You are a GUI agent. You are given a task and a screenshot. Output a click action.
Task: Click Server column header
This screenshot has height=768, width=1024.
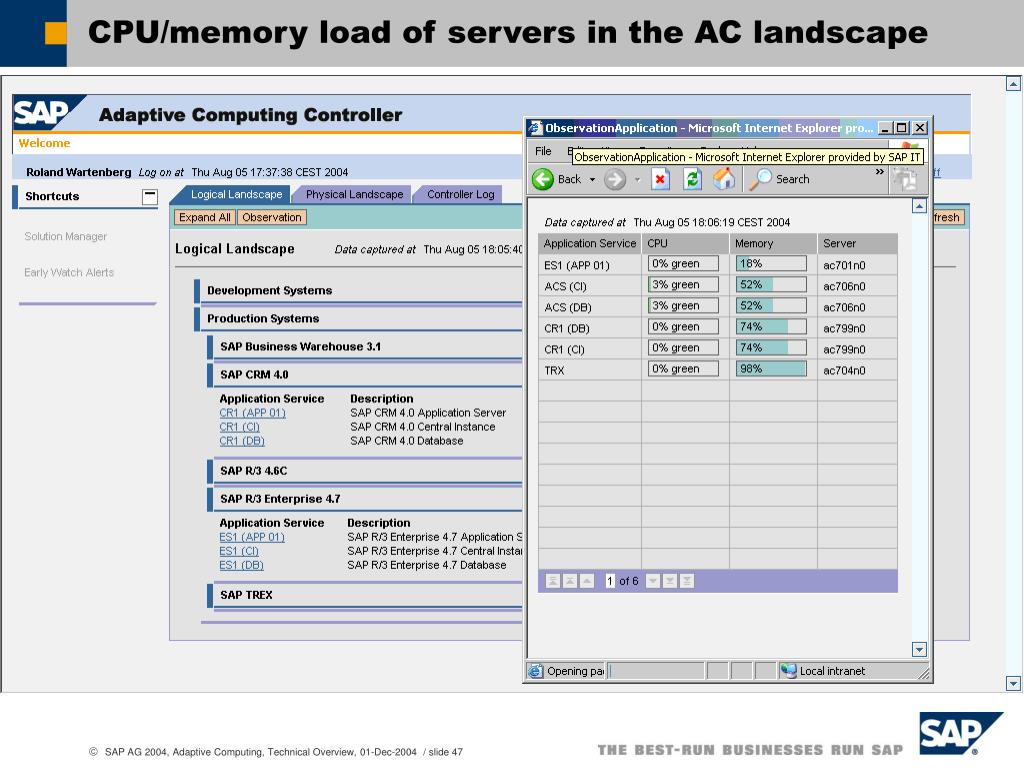click(857, 244)
